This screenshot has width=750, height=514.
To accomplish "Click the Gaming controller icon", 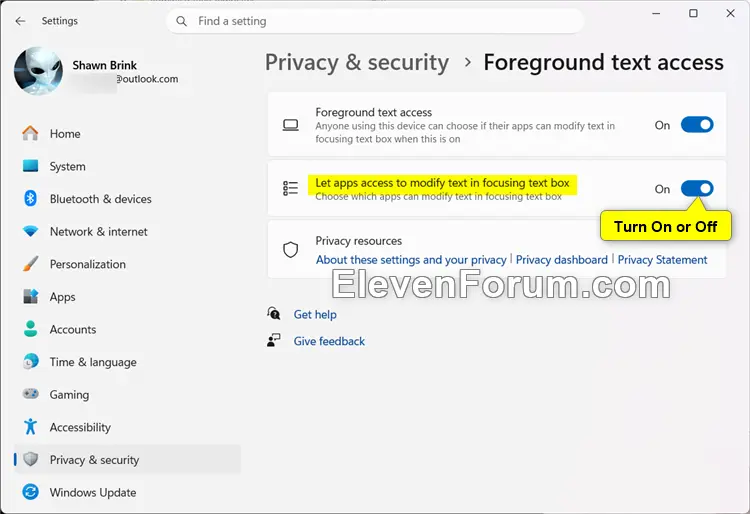I will [x=30, y=394].
